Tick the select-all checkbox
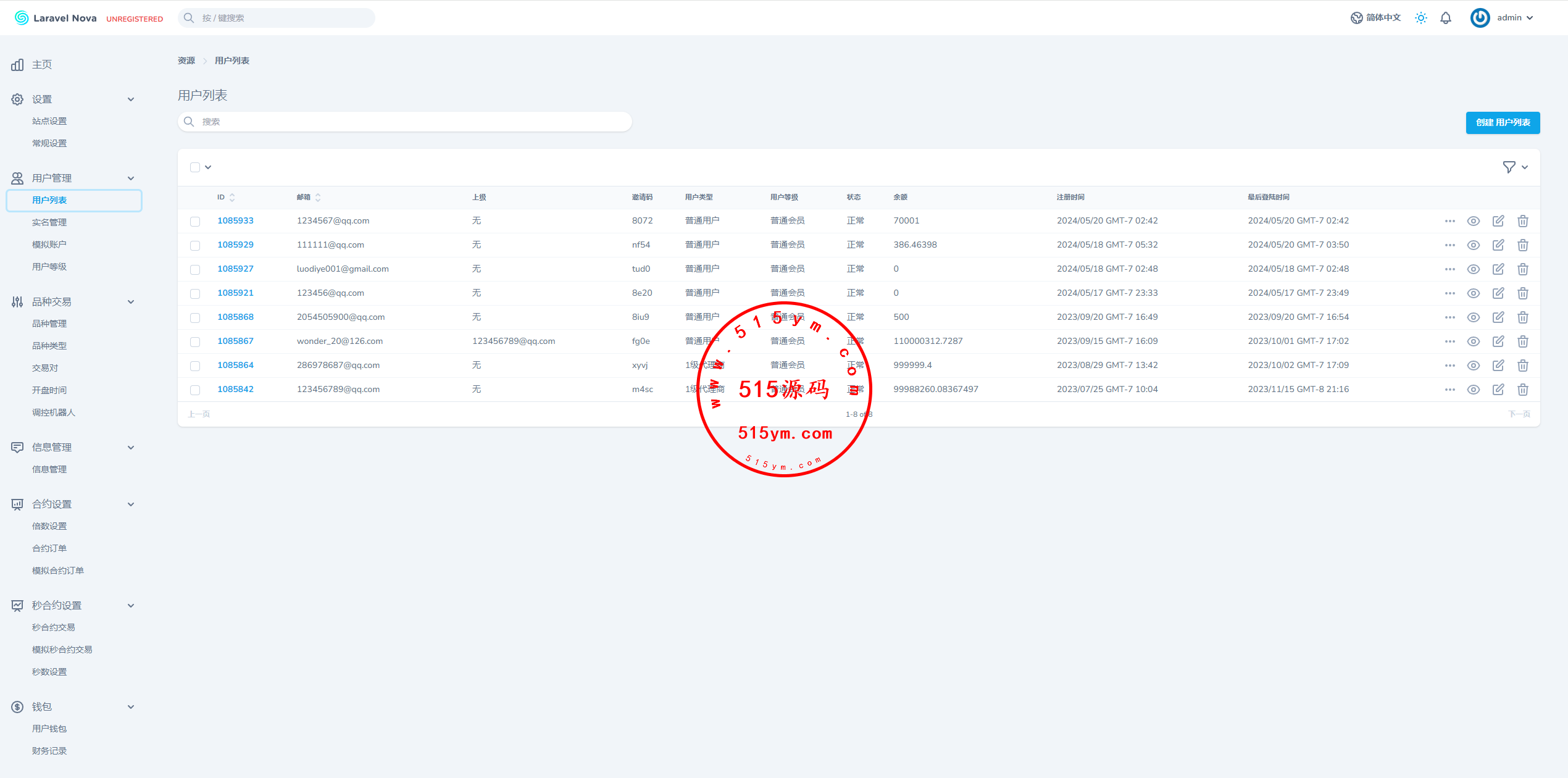Viewport: 1568px width, 778px height. coord(195,167)
